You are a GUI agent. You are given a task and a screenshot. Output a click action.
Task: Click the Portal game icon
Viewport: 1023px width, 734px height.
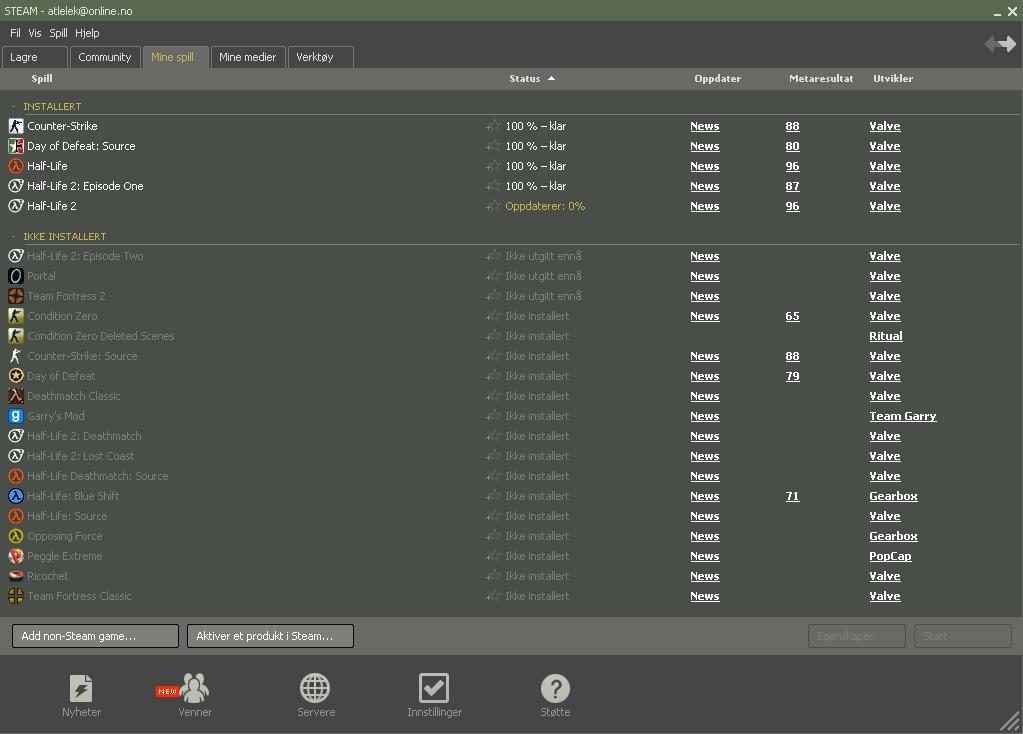tap(16, 276)
